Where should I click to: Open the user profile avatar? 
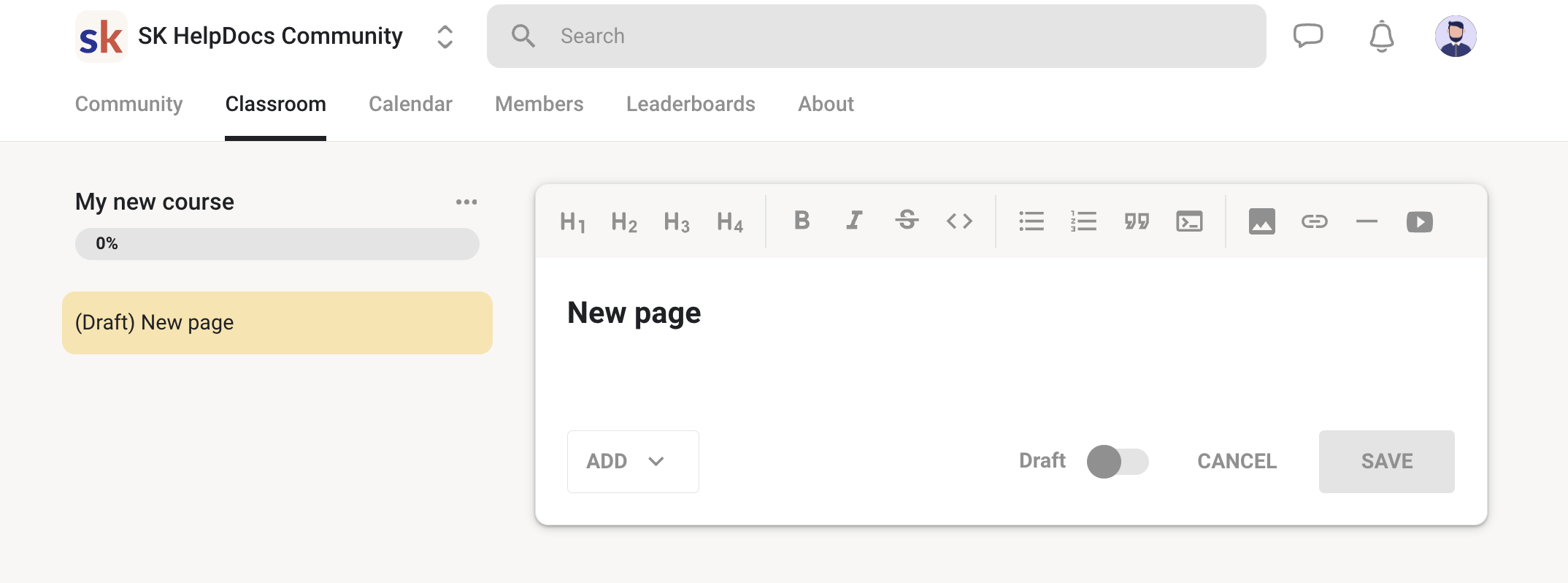[x=1456, y=36]
